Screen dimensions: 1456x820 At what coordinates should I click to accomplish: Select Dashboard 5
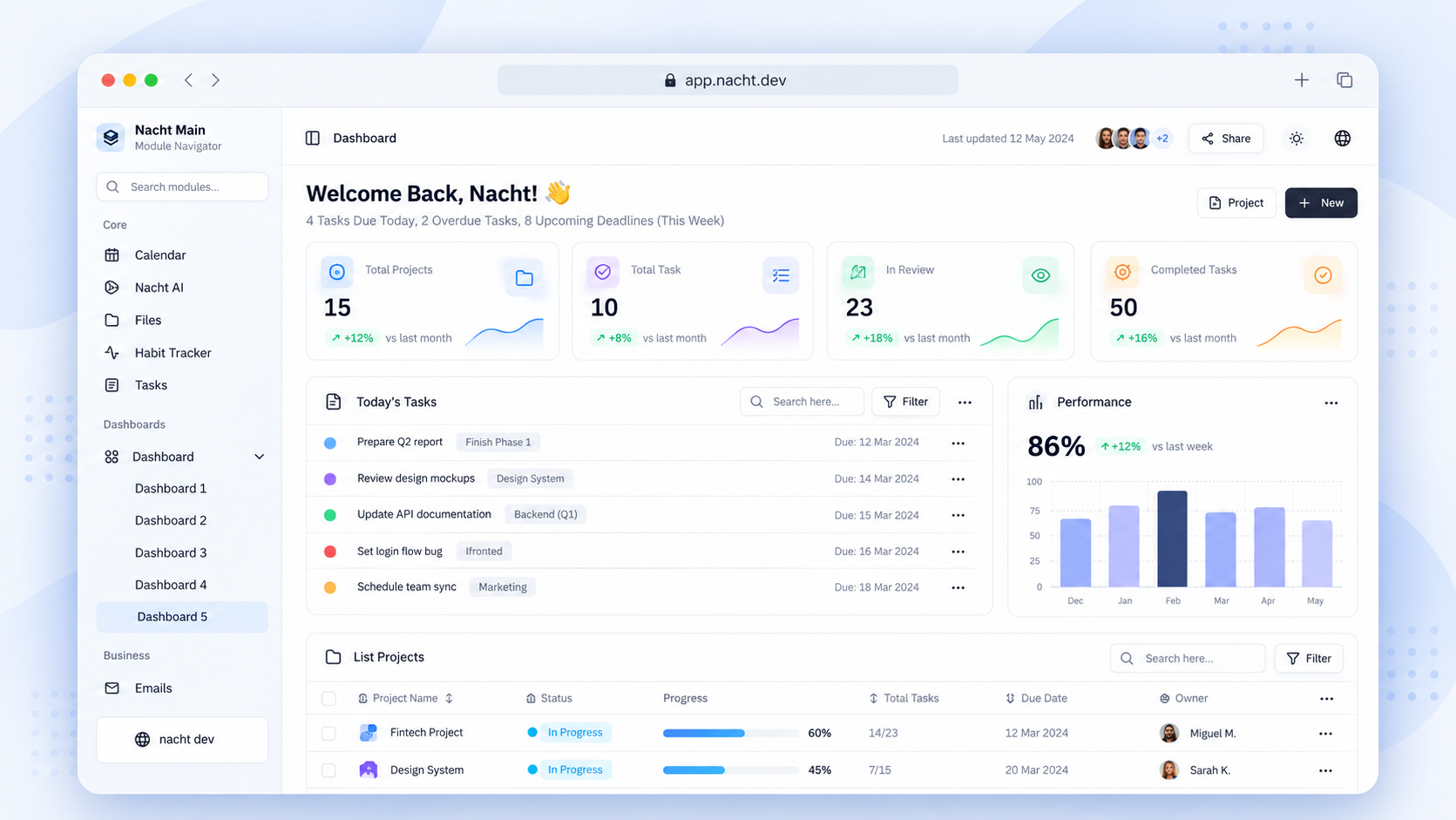(x=182, y=617)
